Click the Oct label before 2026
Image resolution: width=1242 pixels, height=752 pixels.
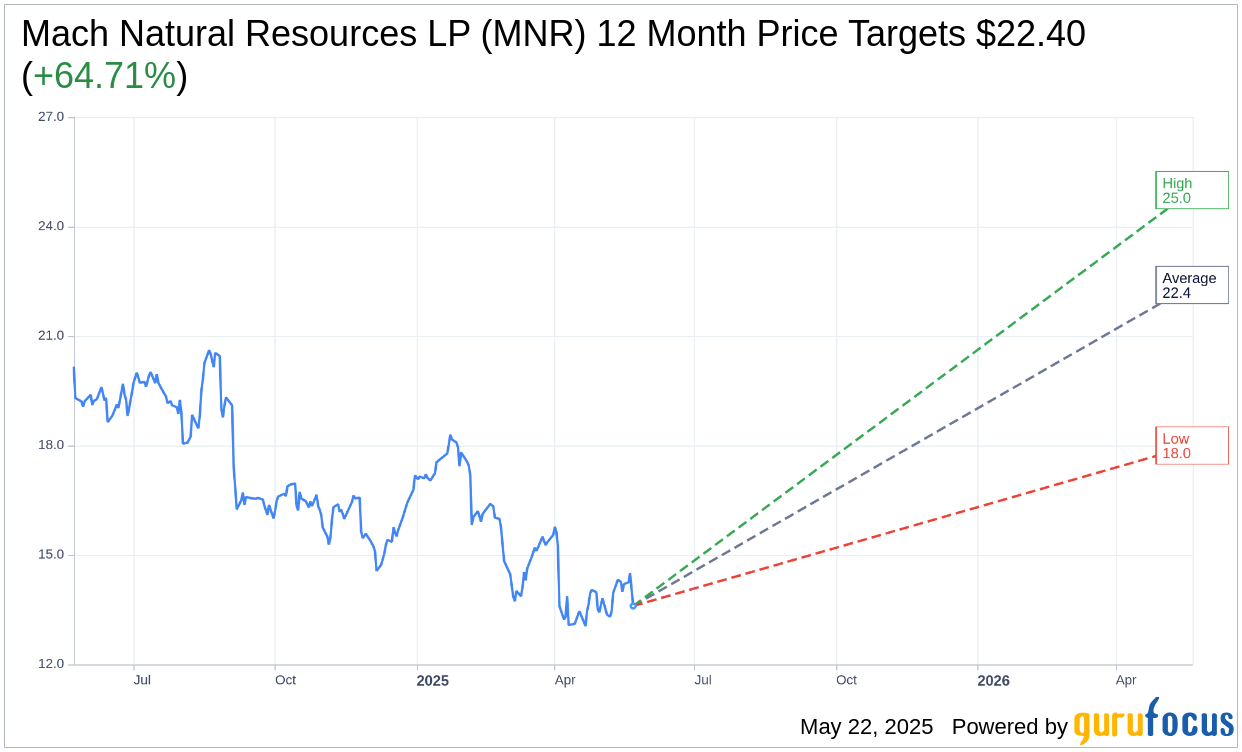[x=846, y=680]
